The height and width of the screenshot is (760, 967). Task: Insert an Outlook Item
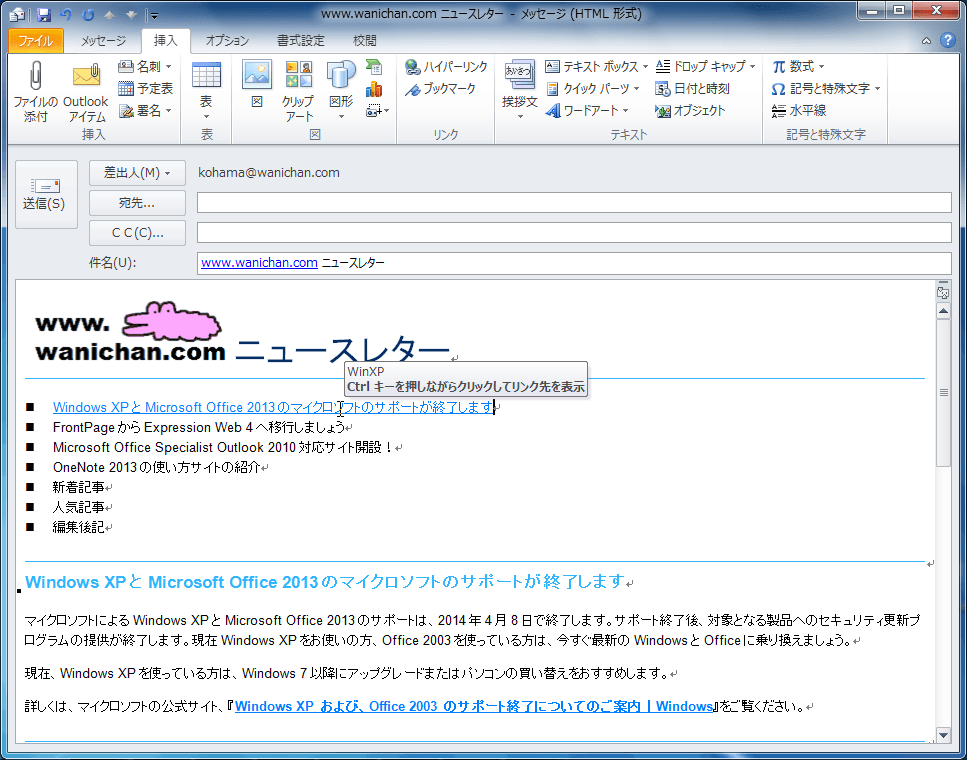[86, 91]
